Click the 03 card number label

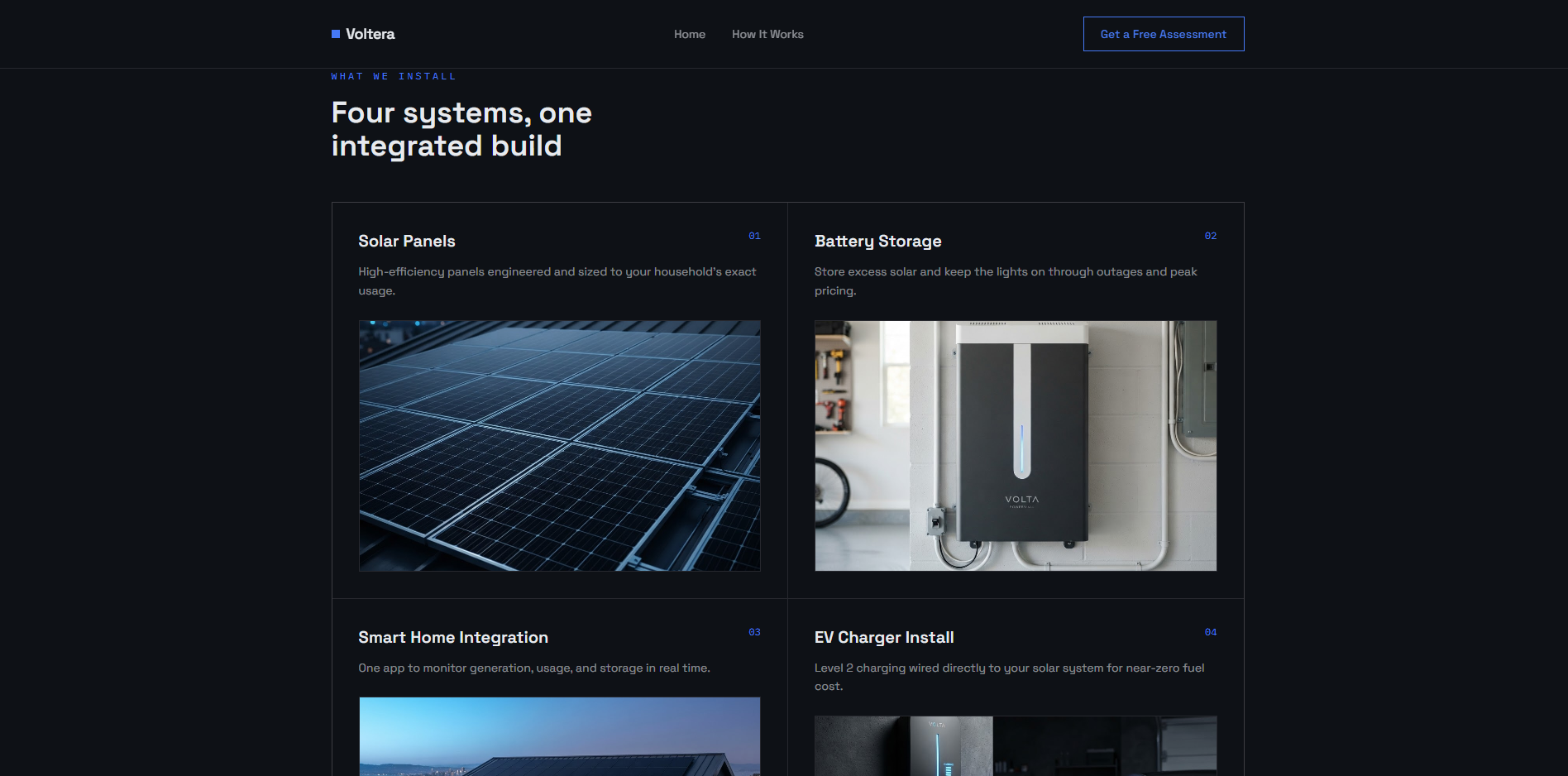pyautogui.click(x=754, y=632)
